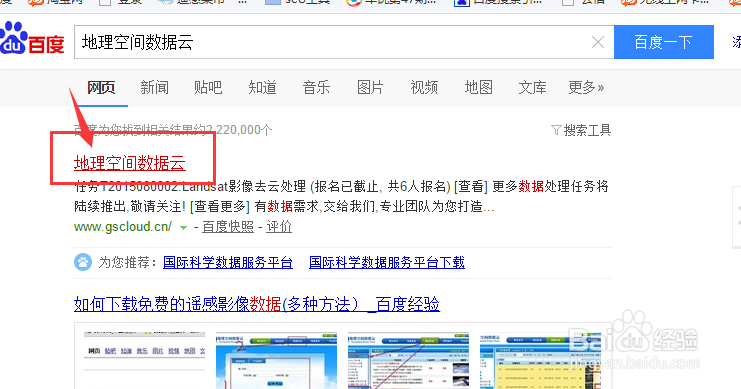Switch to the 地图 tab
The height and width of the screenshot is (389, 741).
click(x=478, y=87)
